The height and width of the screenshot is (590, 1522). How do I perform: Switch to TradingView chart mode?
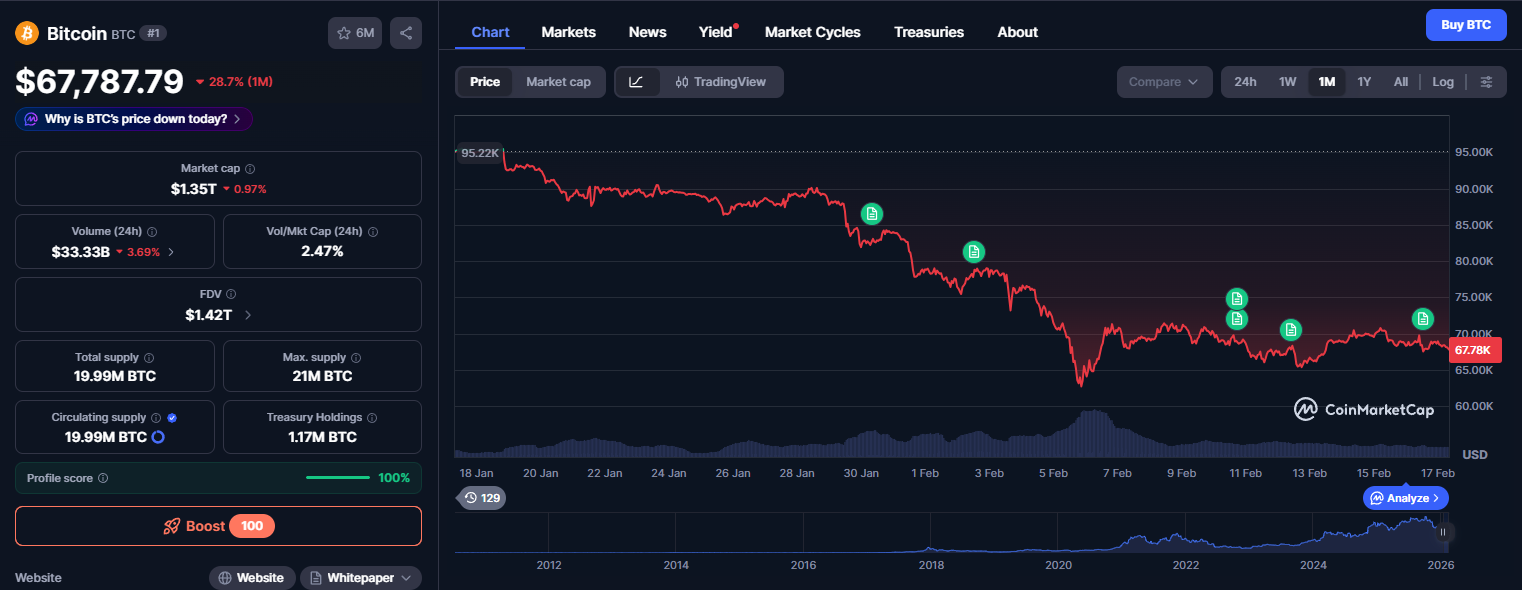(x=721, y=82)
